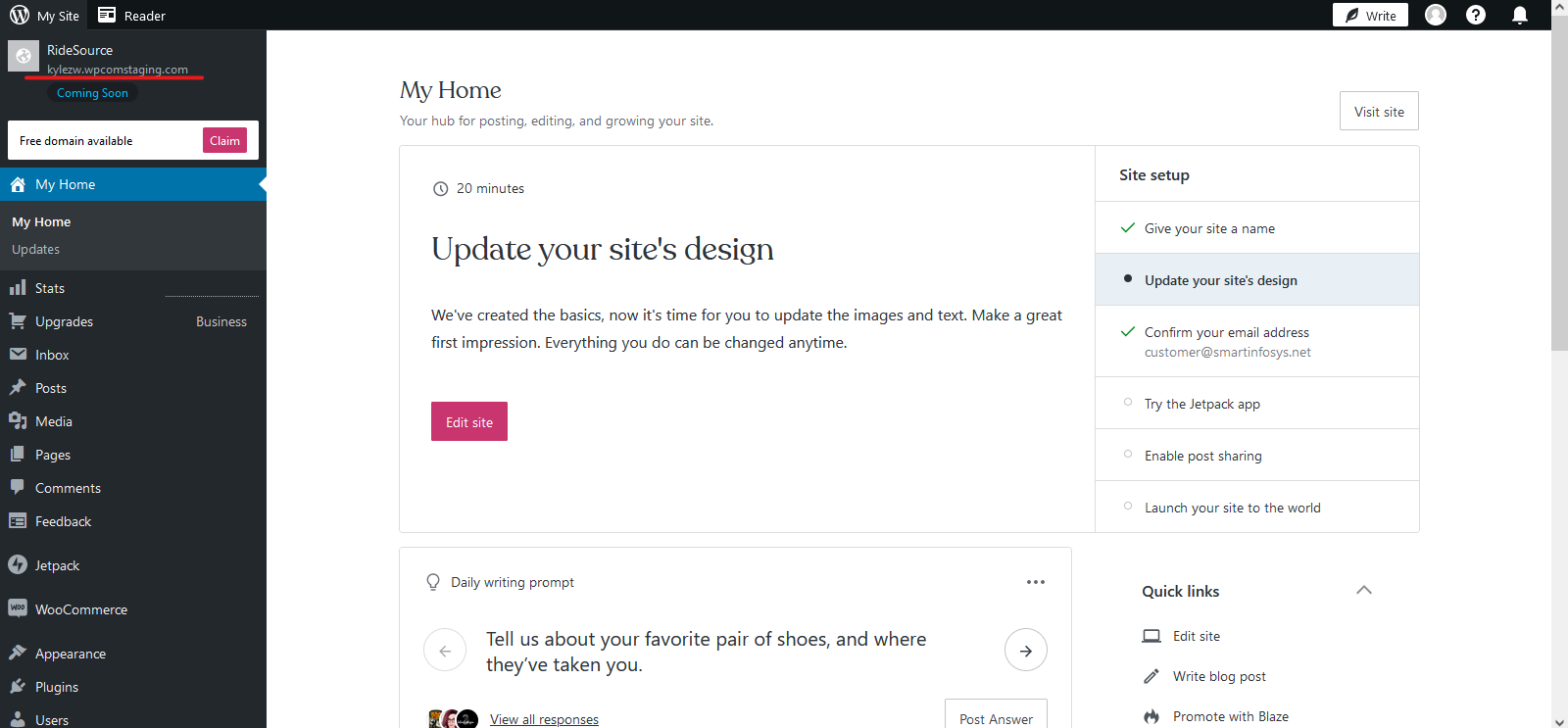Select Launch your site to the world task
Screen dimensions: 1568x728
point(1233,508)
